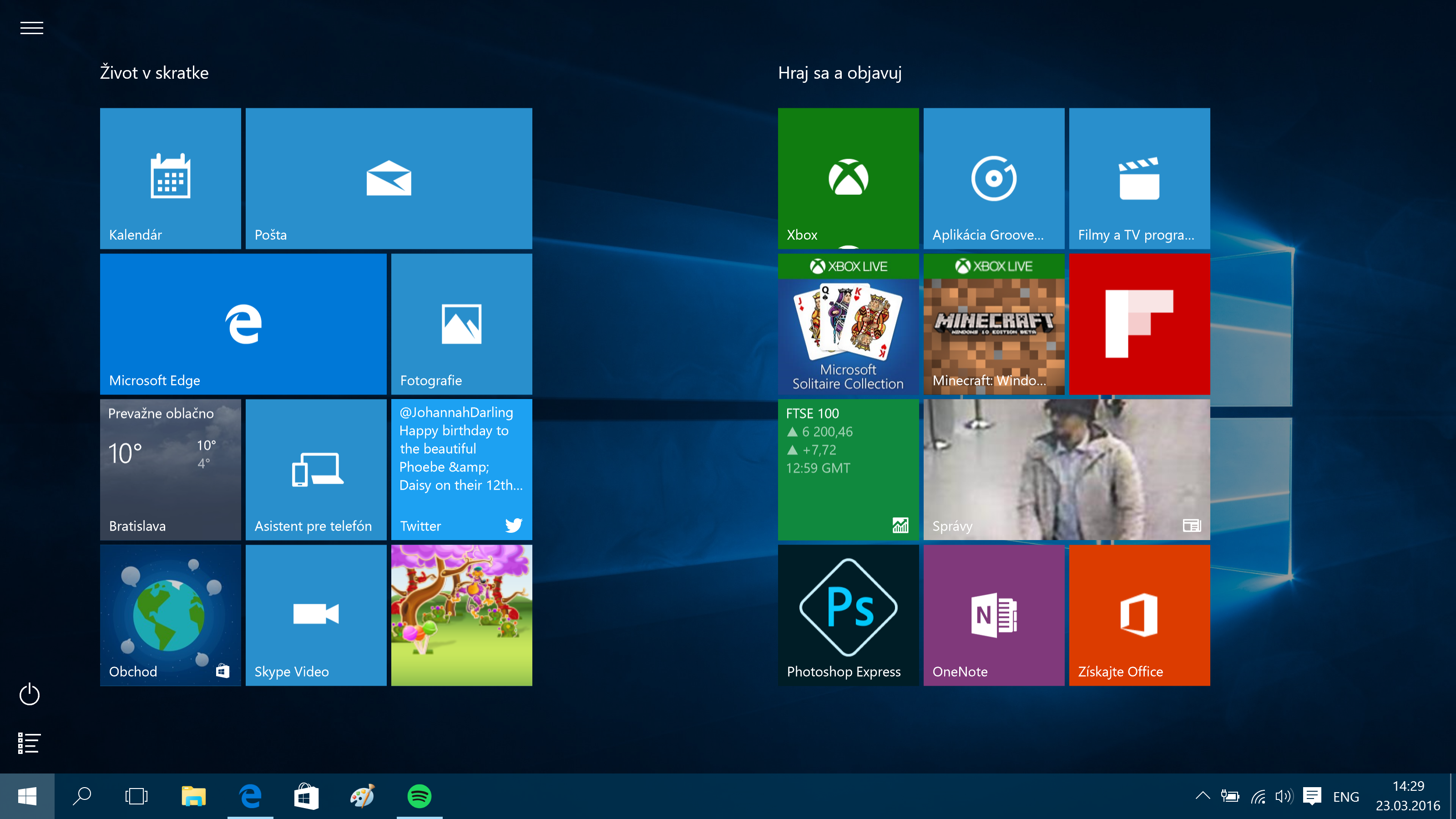
Task: Open the OneNote tile
Action: pos(994,615)
